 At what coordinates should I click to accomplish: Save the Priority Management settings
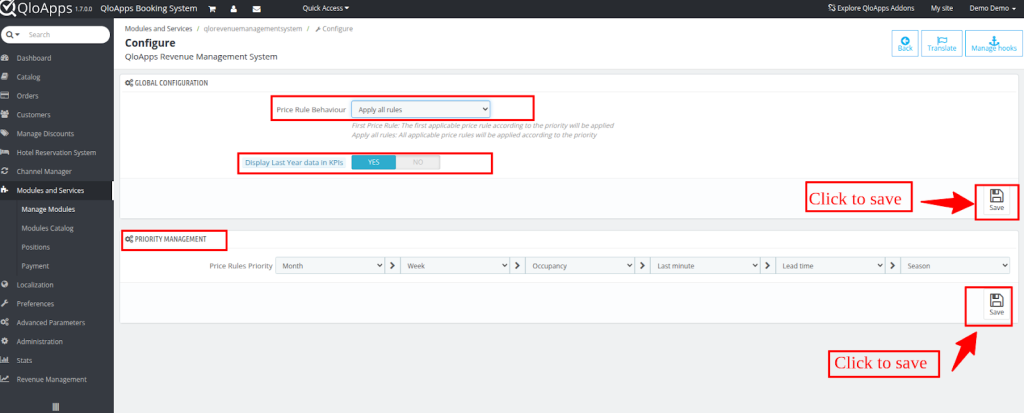(x=995, y=306)
